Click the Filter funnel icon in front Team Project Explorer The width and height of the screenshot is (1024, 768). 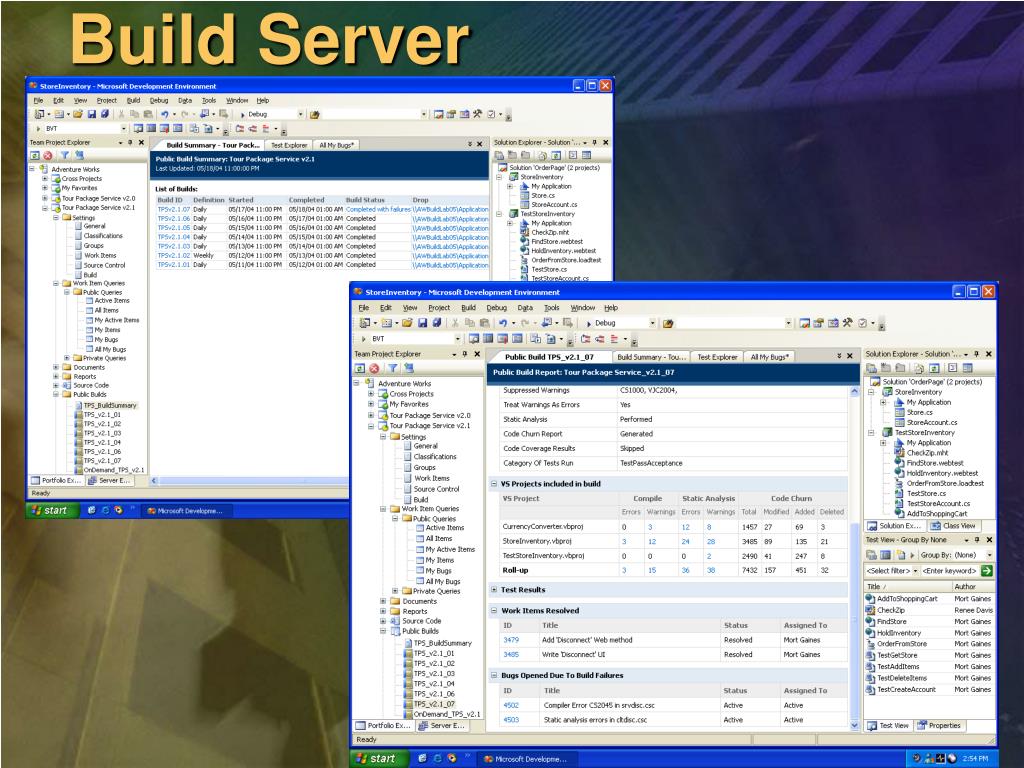click(x=392, y=368)
